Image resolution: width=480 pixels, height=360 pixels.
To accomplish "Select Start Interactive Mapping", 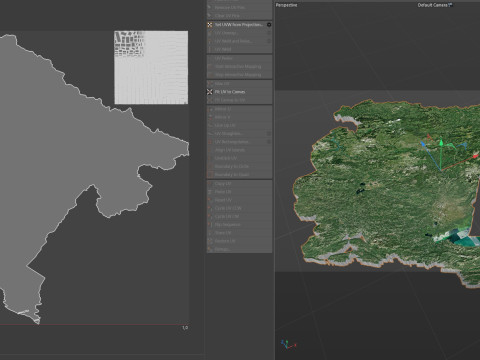I will pyautogui.click(x=239, y=66).
